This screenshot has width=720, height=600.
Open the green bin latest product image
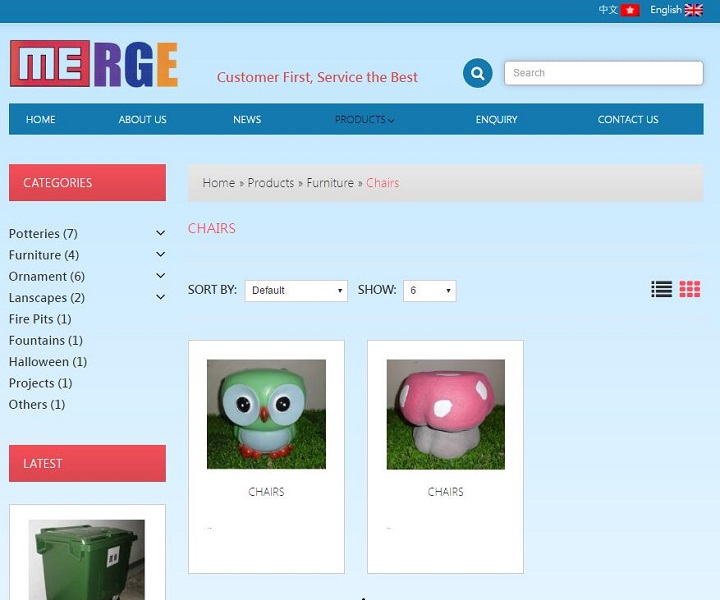87,560
